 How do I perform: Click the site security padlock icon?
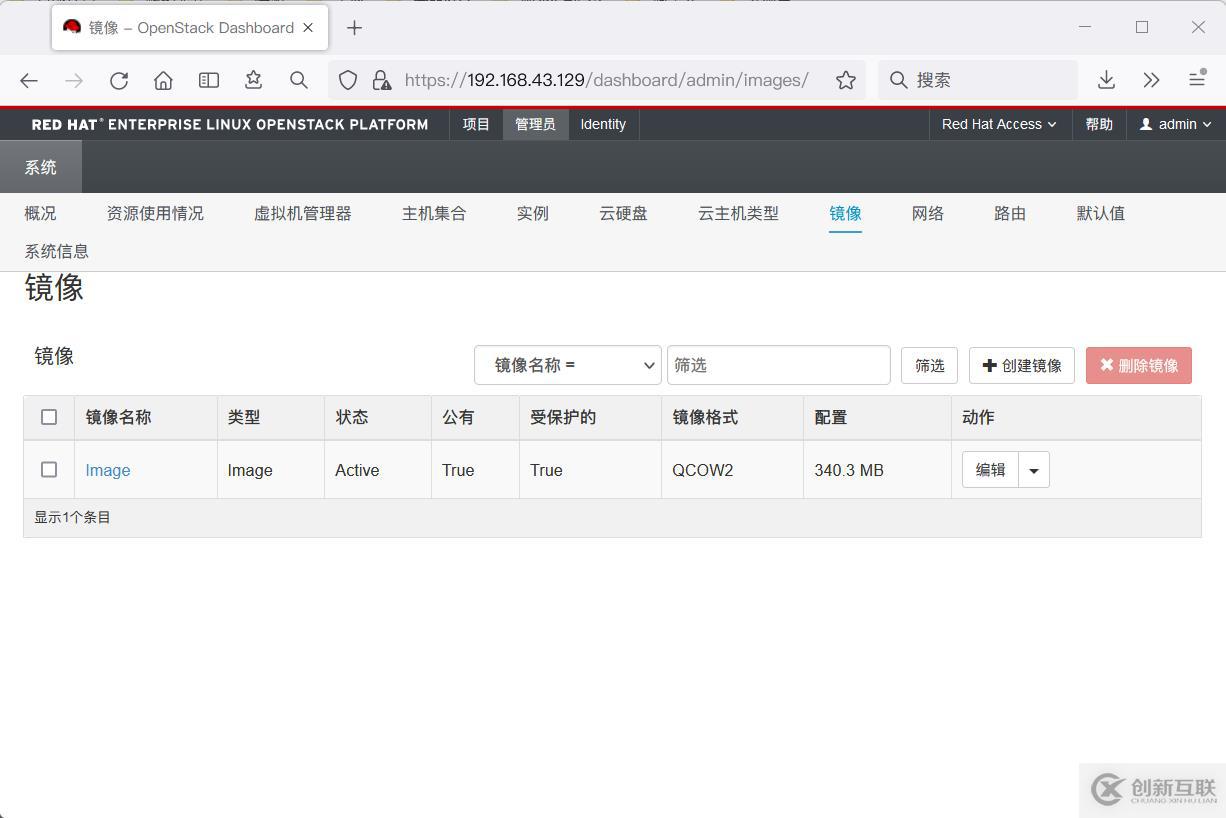381,80
